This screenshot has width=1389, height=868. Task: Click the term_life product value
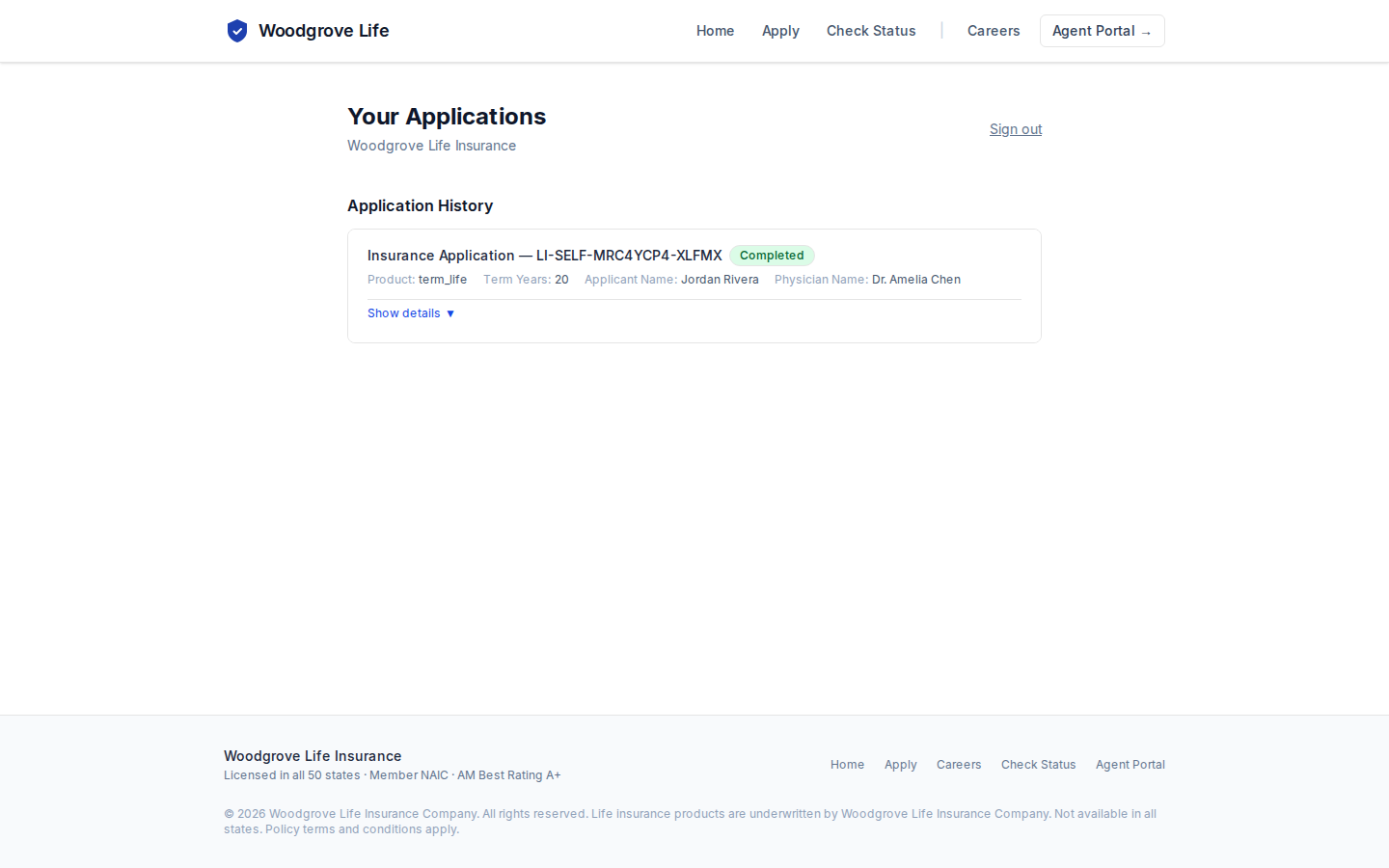click(443, 280)
